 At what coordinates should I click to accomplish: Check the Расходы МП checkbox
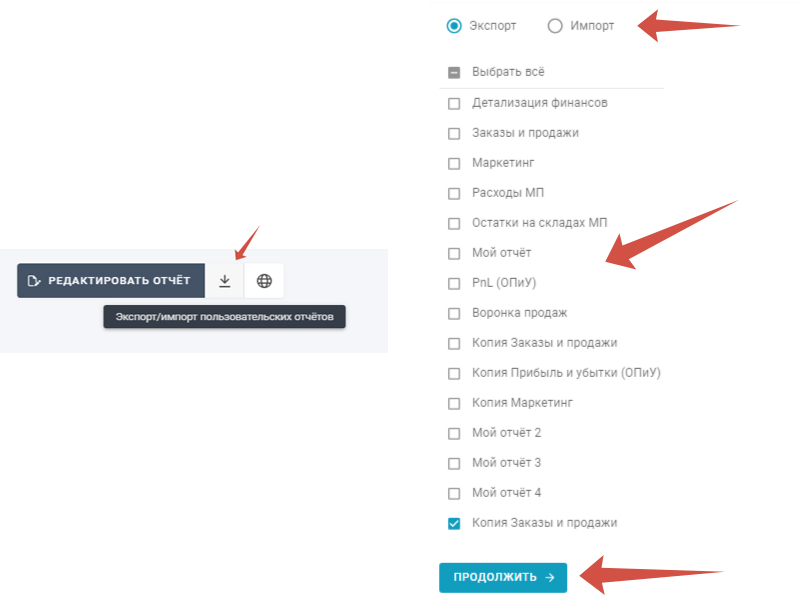[454, 193]
